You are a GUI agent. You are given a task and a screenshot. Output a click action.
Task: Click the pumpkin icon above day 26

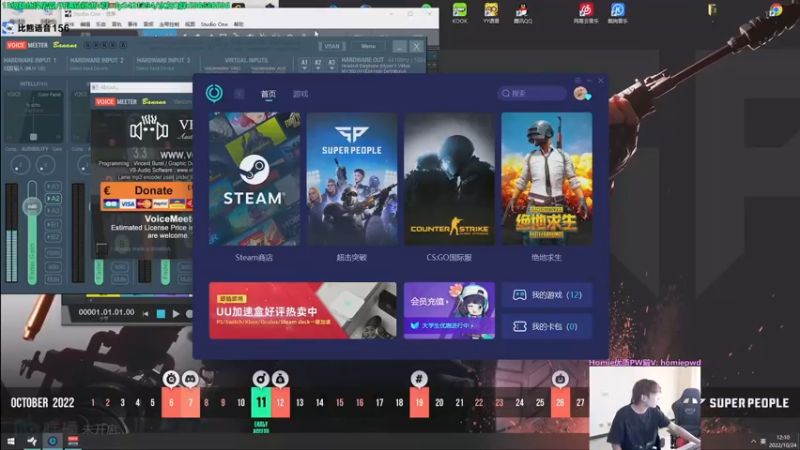(560, 379)
